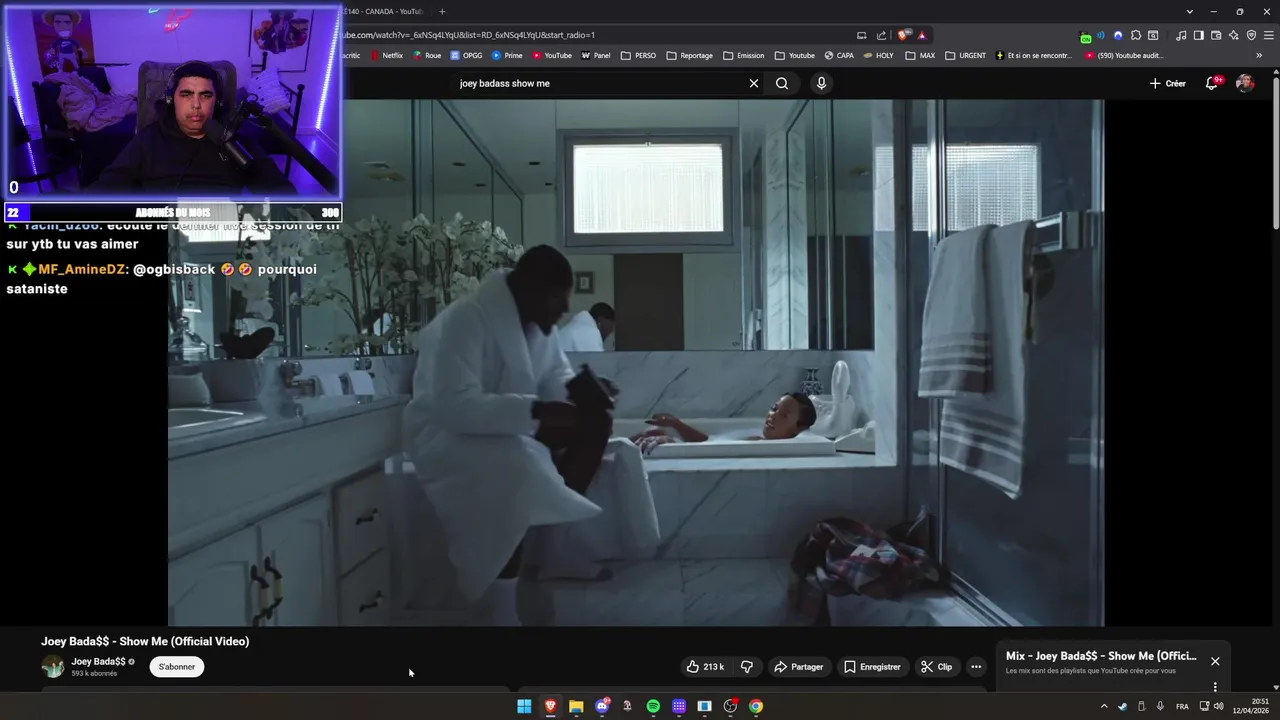Open OBS Studio from taskbar
Image resolution: width=1280 pixels, height=720 pixels.
tap(730, 706)
